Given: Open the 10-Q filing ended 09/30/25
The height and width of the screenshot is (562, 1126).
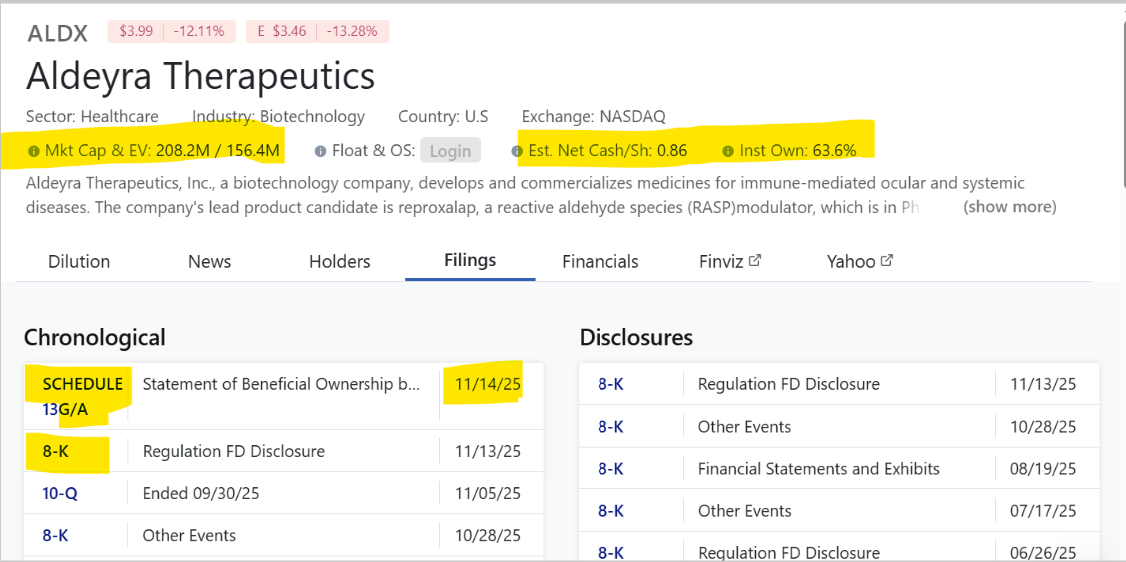Looking at the screenshot, I should [59, 493].
